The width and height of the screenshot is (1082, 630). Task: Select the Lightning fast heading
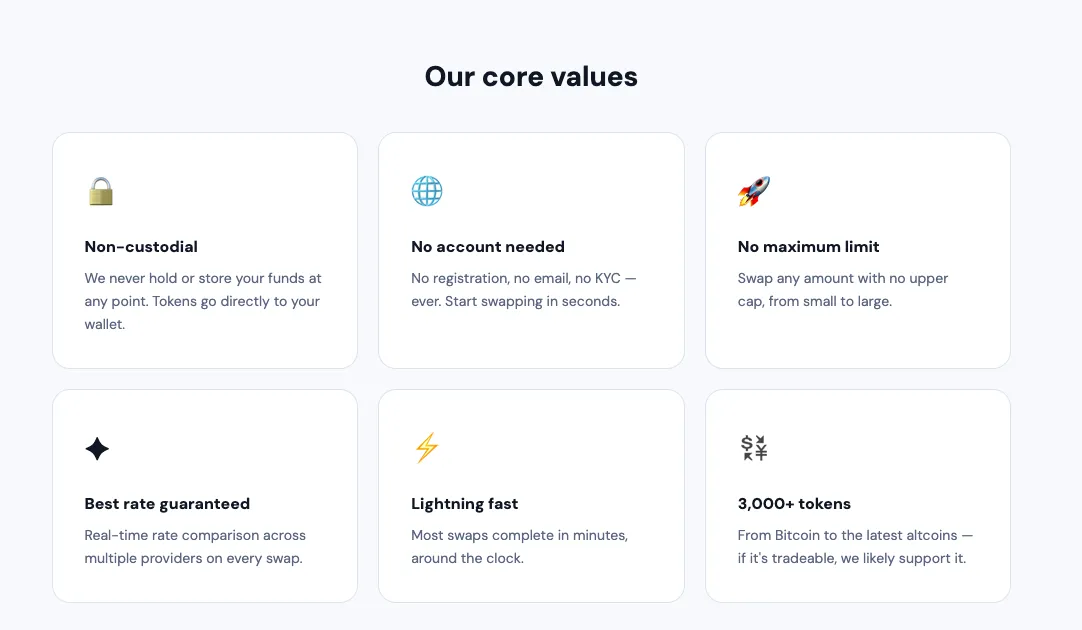pos(464,504)
